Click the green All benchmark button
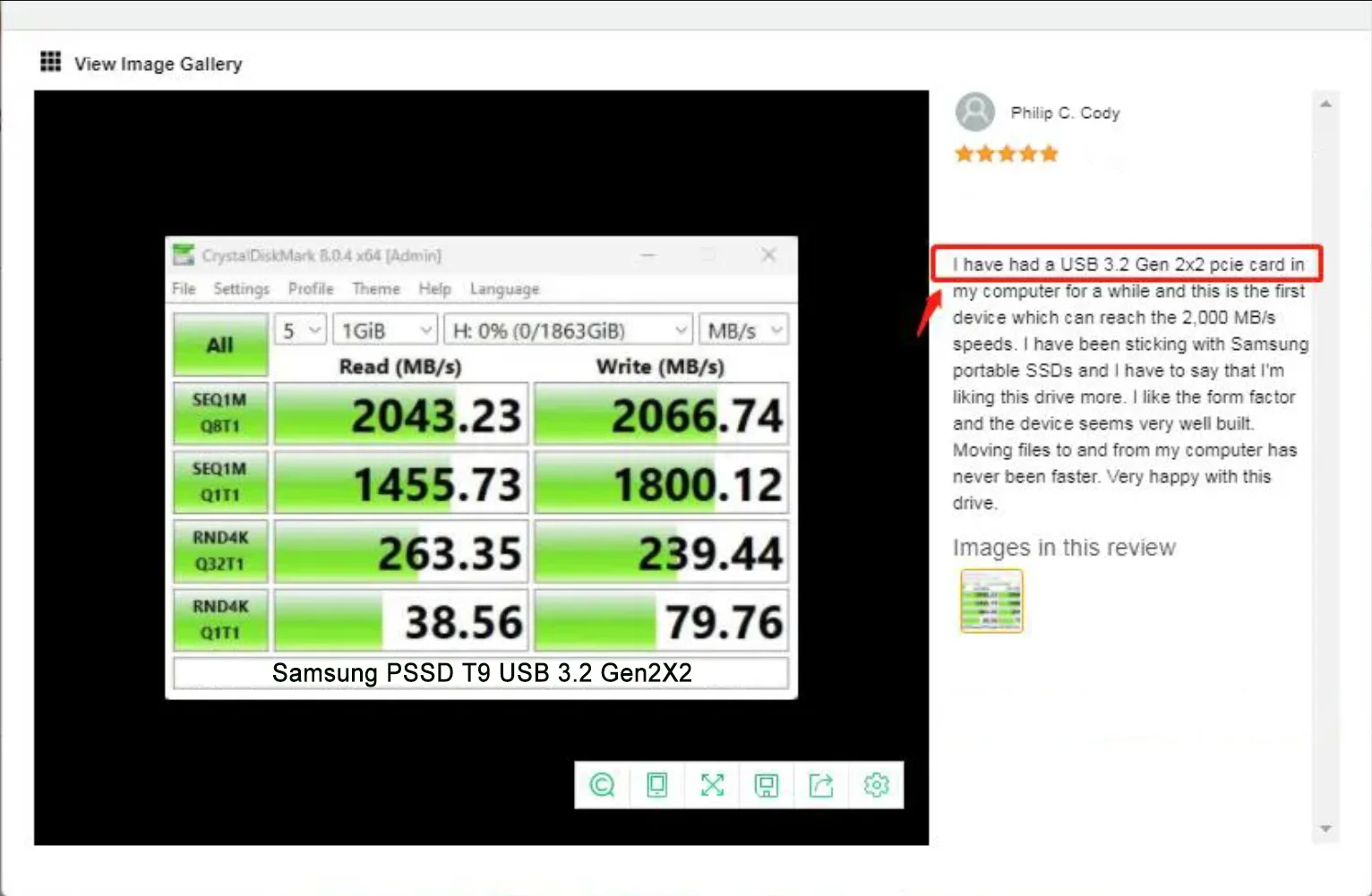Screen dimensions: 1372x896 click(x=220, y=345)
